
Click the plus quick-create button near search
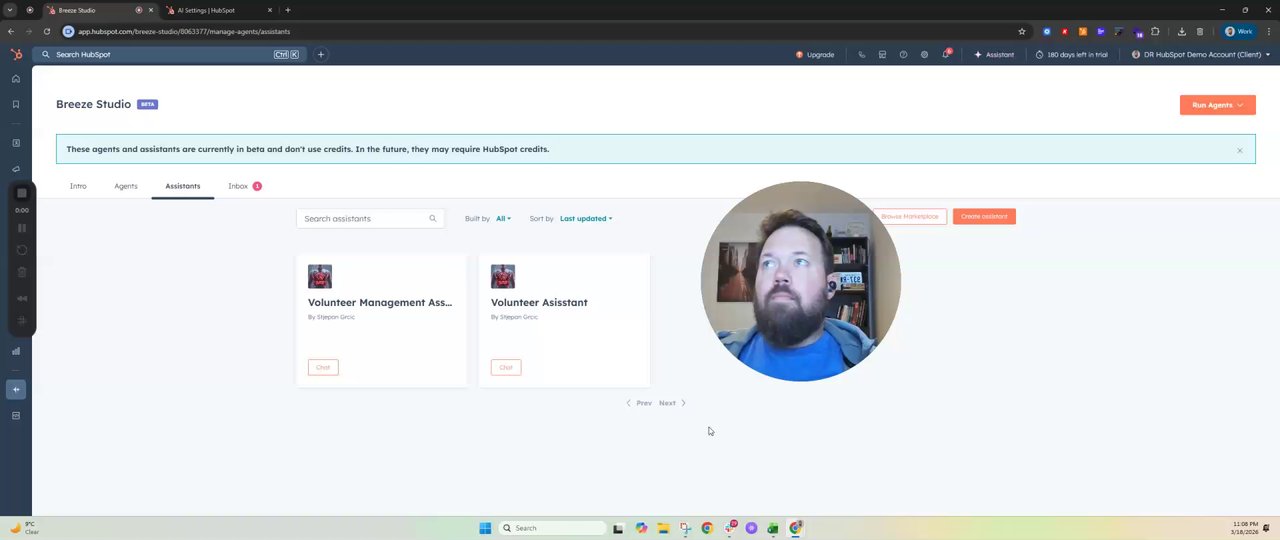[x=321, y=54]
